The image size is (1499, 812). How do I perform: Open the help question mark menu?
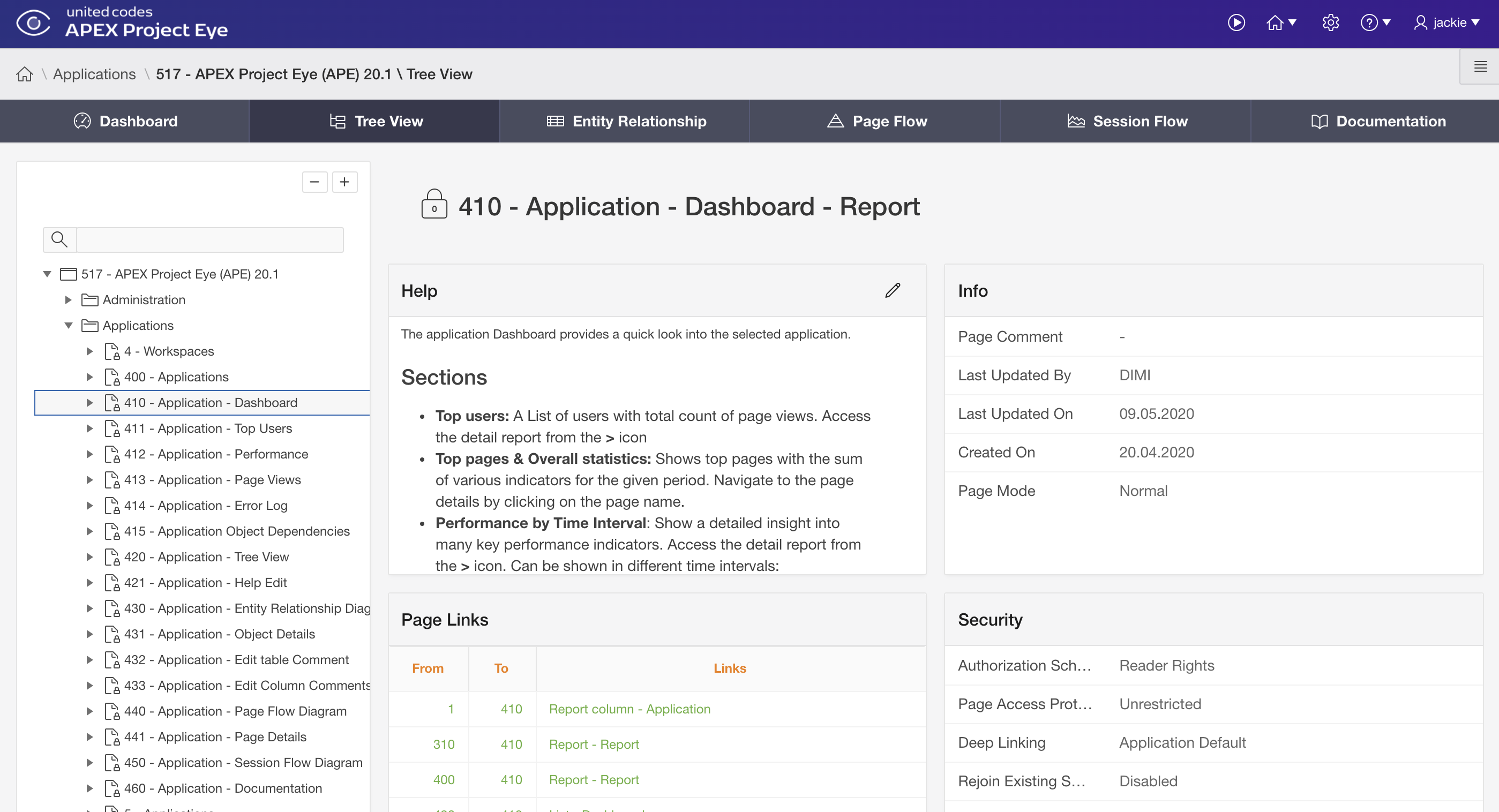pos(1375,22)
